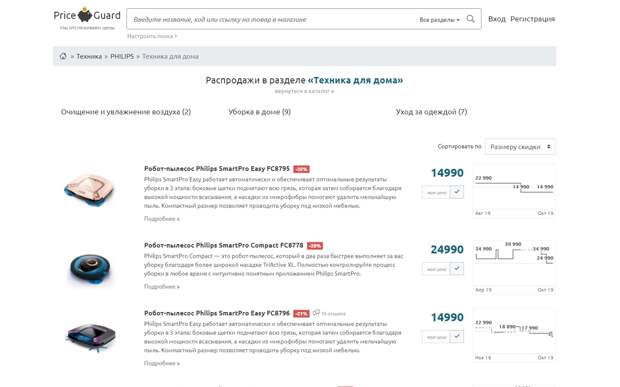This screenshot has height=387, width=620.
Task: Click the FC8796 robot vacuum thumbnail
Action: click(x=91, y=337)
